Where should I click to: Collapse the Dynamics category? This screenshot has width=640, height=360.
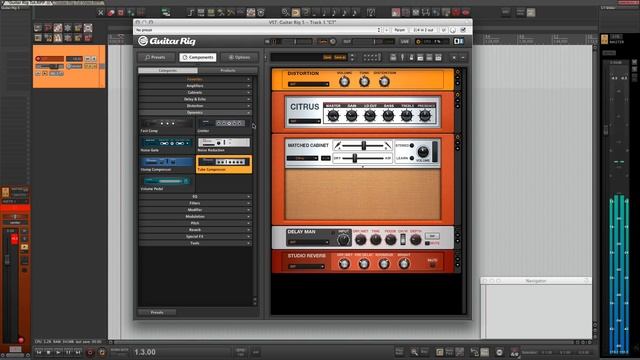[x=195, y=112]
